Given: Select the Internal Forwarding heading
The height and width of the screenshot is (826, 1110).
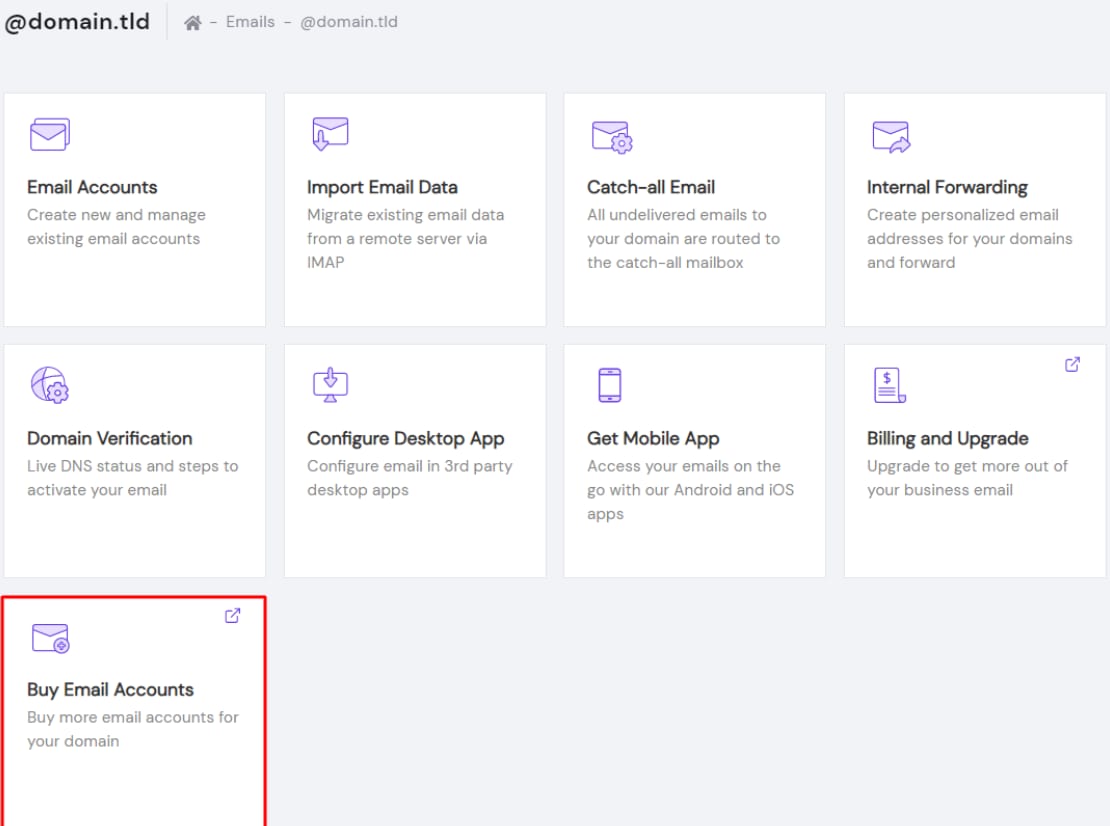Looking at the screenshot, I should coord(947,187).
